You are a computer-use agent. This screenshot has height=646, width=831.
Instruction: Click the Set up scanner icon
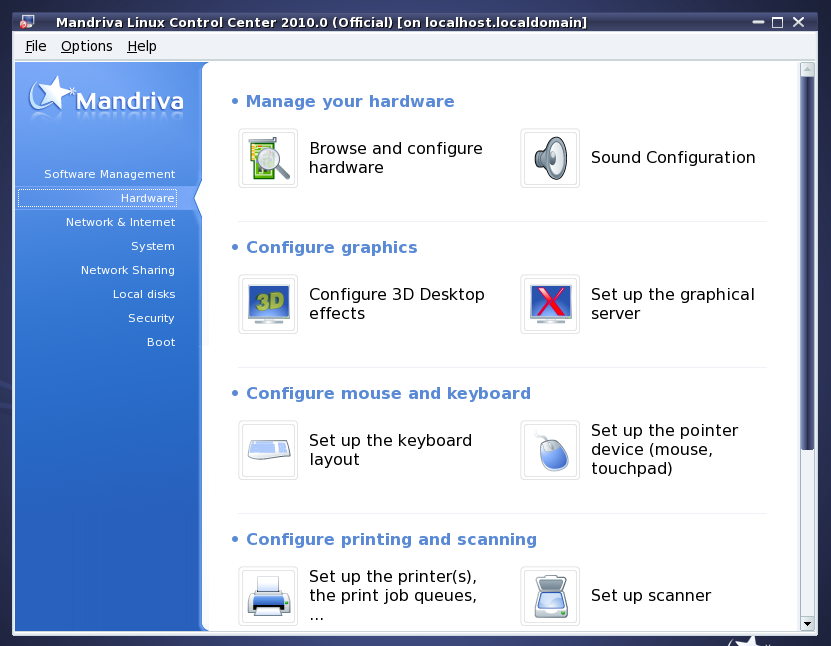(x=550, y=596)
